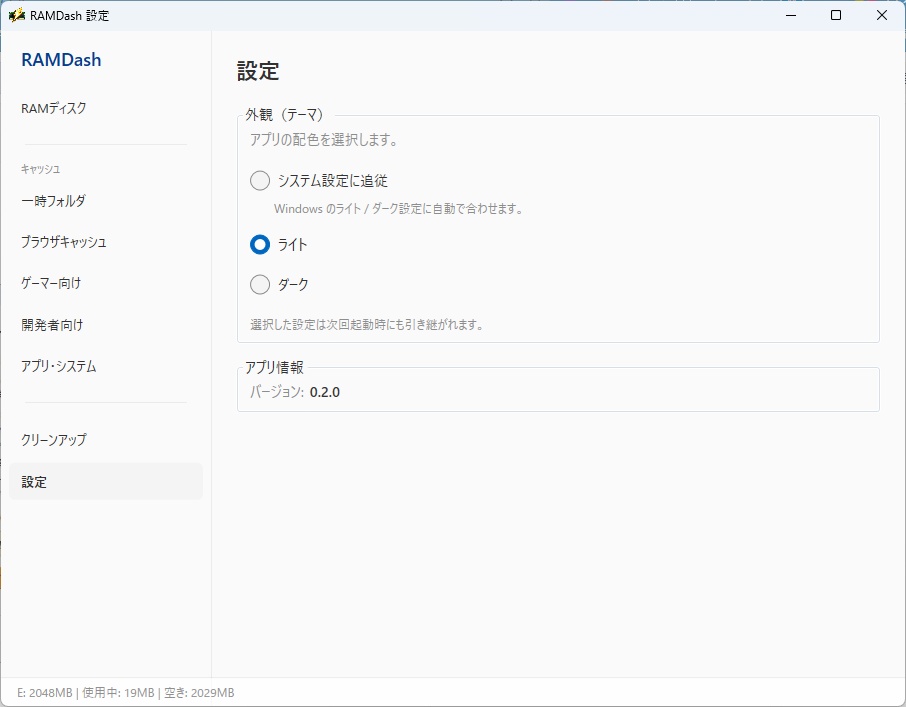Image resolution: width=906 pixels, height=707 pixels.
Task: Click the 選択した設定は次回起動時にも引き継がれます note
Action: [367, 325]
